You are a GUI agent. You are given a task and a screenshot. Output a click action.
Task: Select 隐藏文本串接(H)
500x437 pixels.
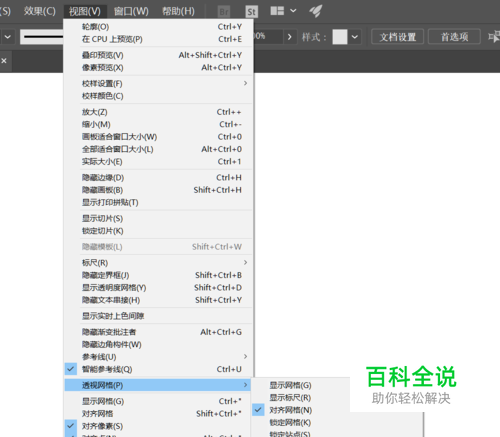click(x=158, y=300)
